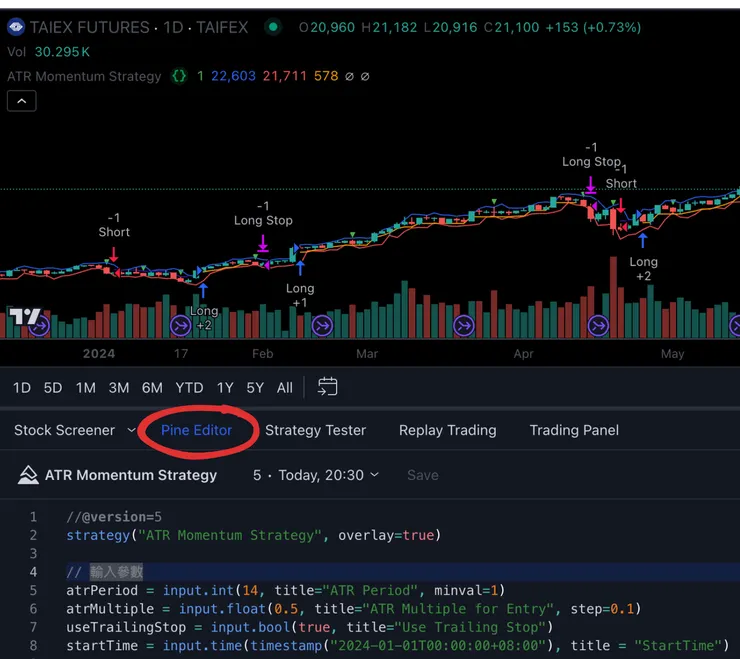The height and width of the screenshot is (659, 740).
Task: Click the event marker icon next to the TradingView logo
Action: (40, 326)
